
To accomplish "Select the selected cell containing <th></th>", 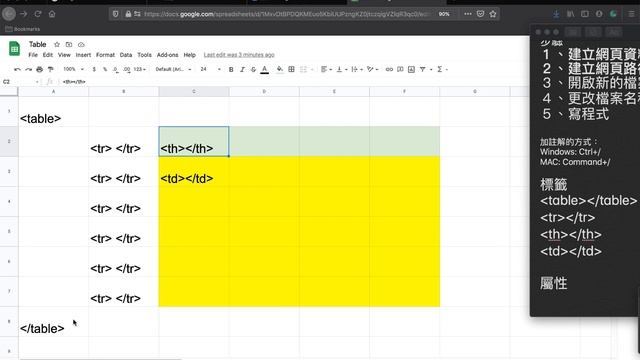I will 194,141.
